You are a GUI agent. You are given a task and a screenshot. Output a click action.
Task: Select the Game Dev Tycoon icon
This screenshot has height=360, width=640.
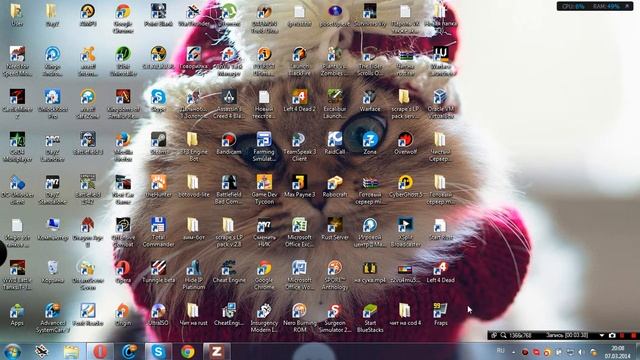pos(264,189)
